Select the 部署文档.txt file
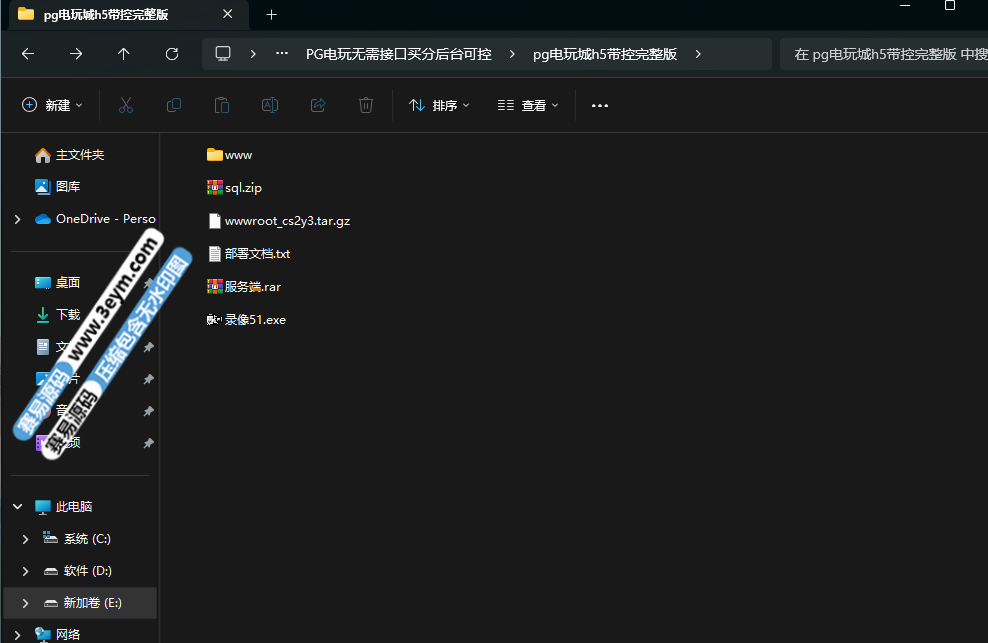The width and height of the screenshot is (988, 643). point(257,254)
